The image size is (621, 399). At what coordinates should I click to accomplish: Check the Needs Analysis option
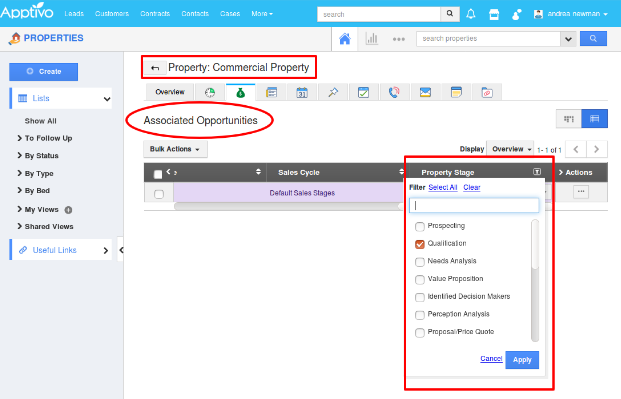point(419,262)
